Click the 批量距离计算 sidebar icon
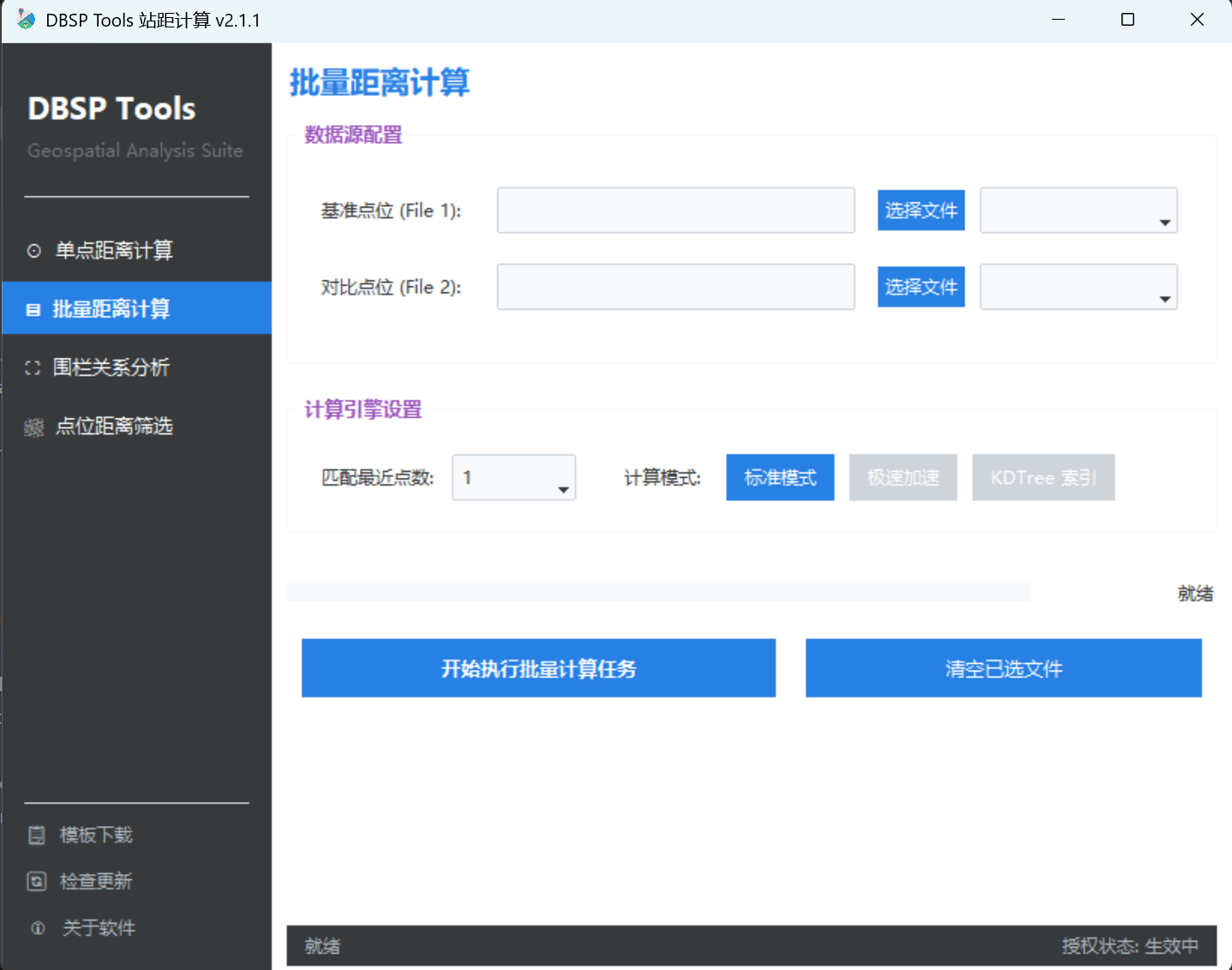The image size is (1232, 970). 32,309
